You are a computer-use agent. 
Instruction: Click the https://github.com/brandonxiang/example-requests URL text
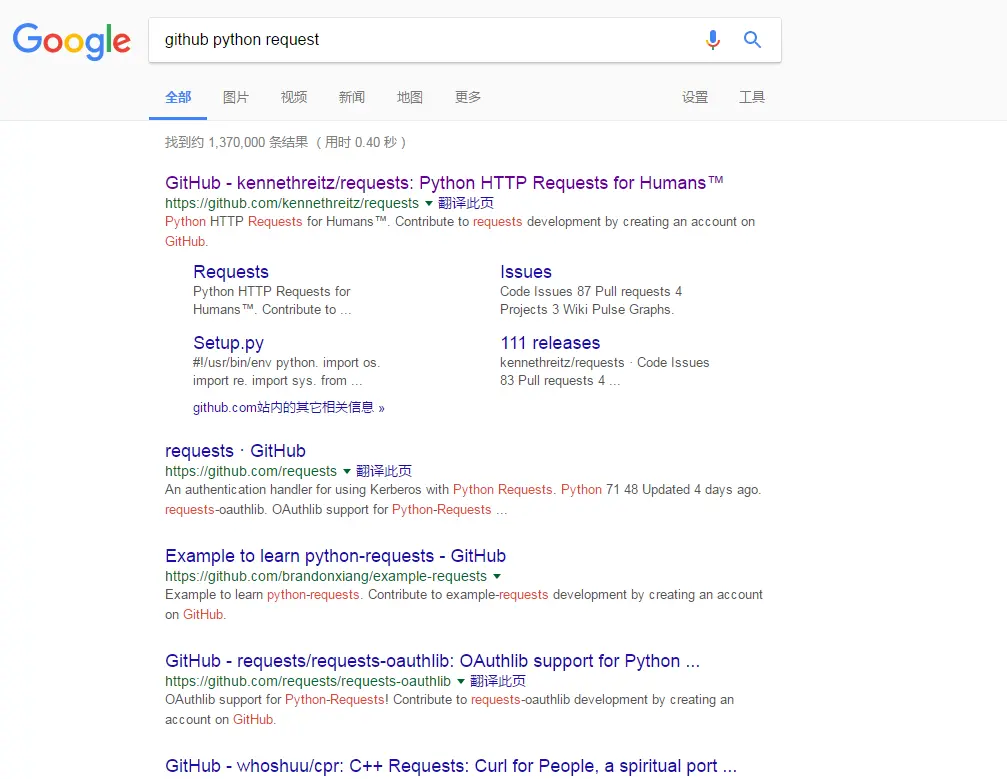pos(326,577)
